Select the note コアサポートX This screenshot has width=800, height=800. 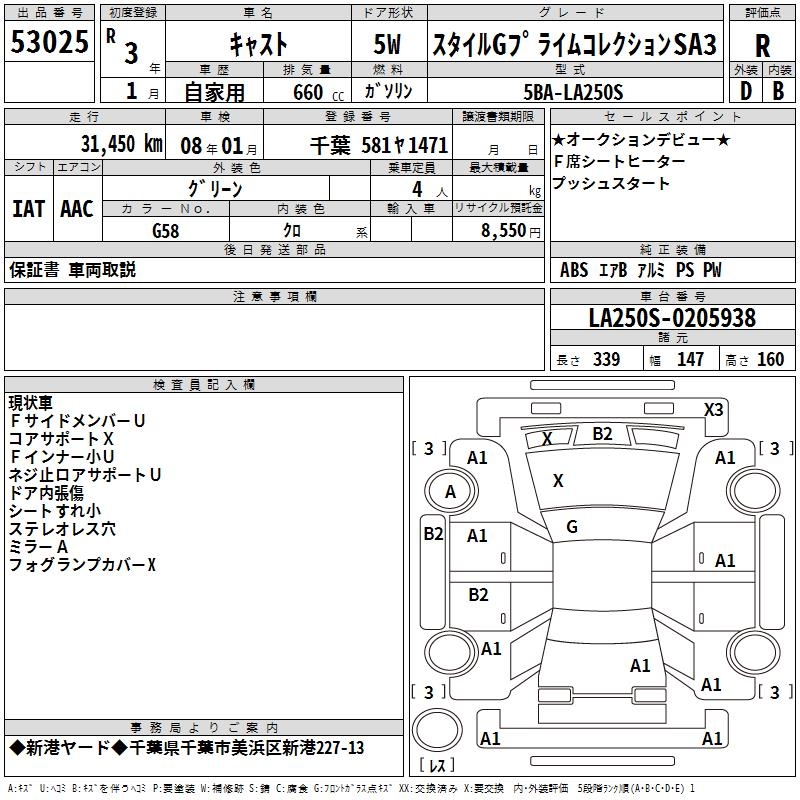click(61, 439)
